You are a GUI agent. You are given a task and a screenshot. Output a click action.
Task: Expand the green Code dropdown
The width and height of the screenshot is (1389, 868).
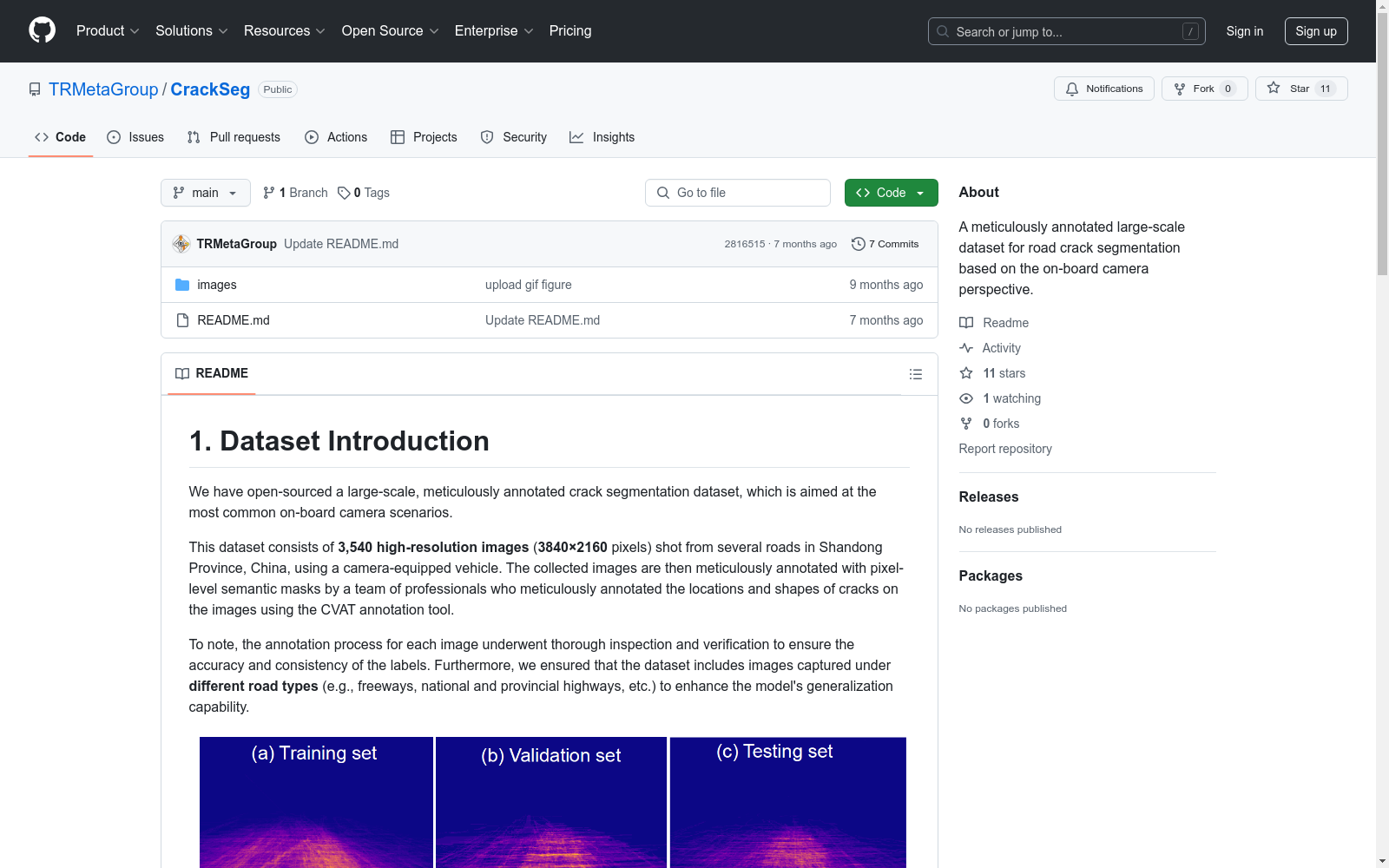click(891, 193)
